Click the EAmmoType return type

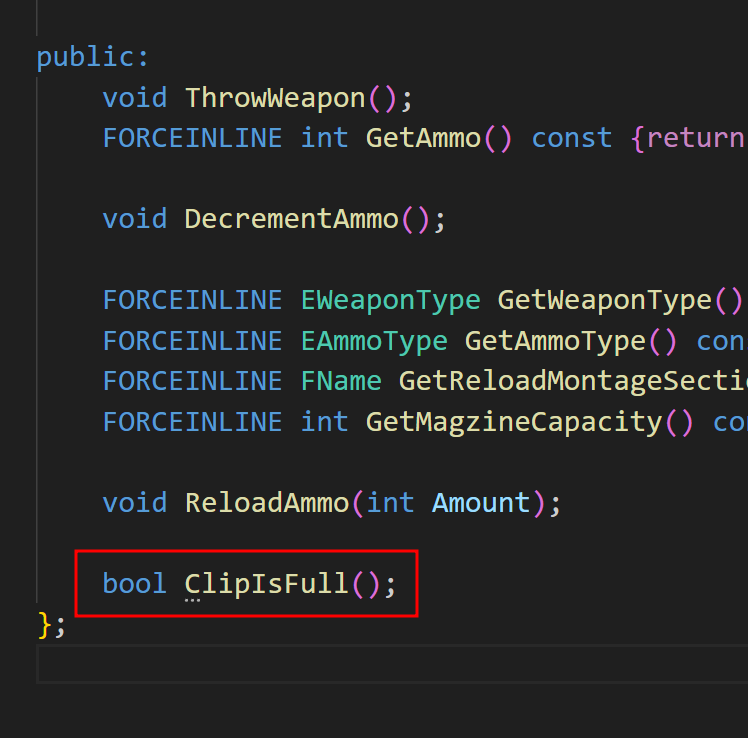tap(374, 342)
